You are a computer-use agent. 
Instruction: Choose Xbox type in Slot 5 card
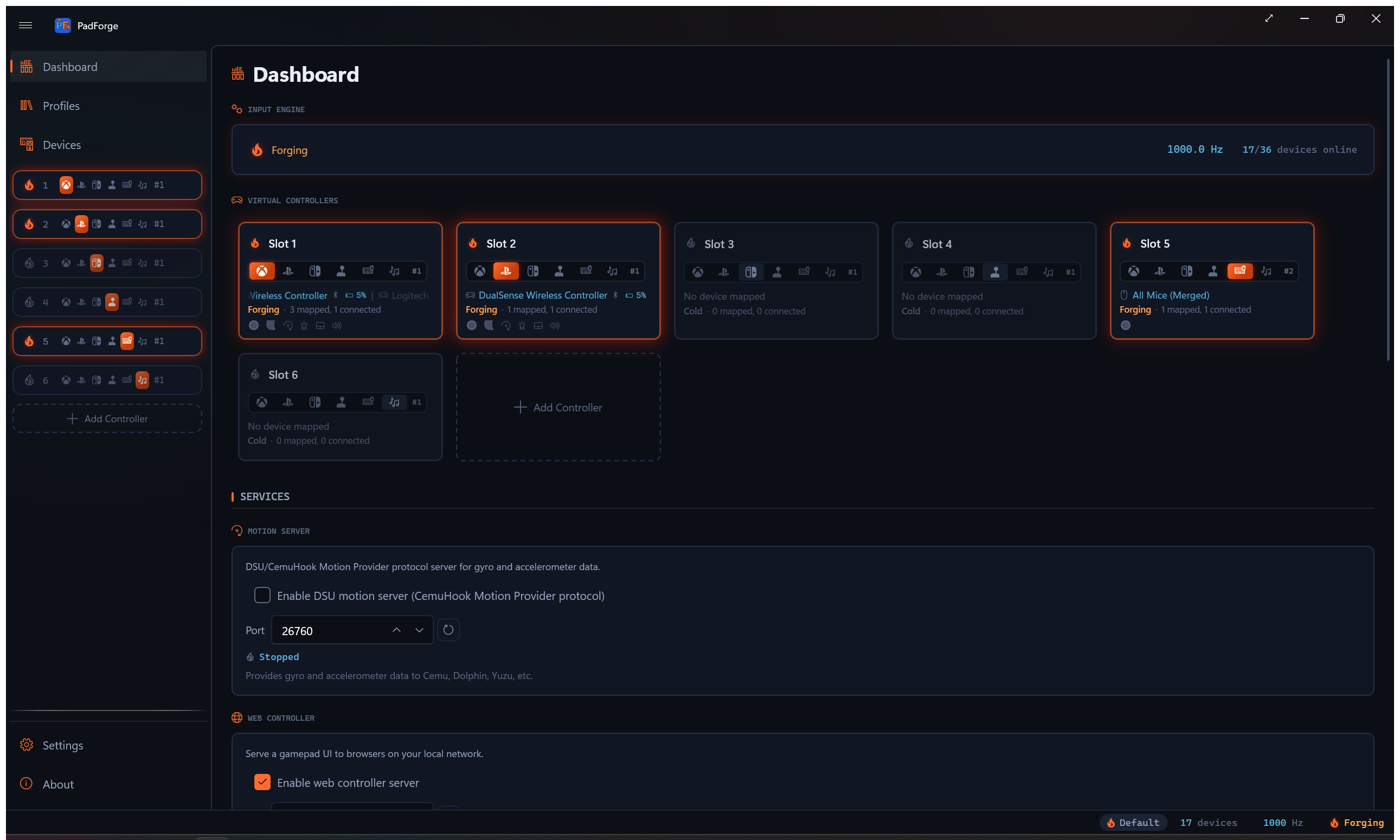(1134, 271)
